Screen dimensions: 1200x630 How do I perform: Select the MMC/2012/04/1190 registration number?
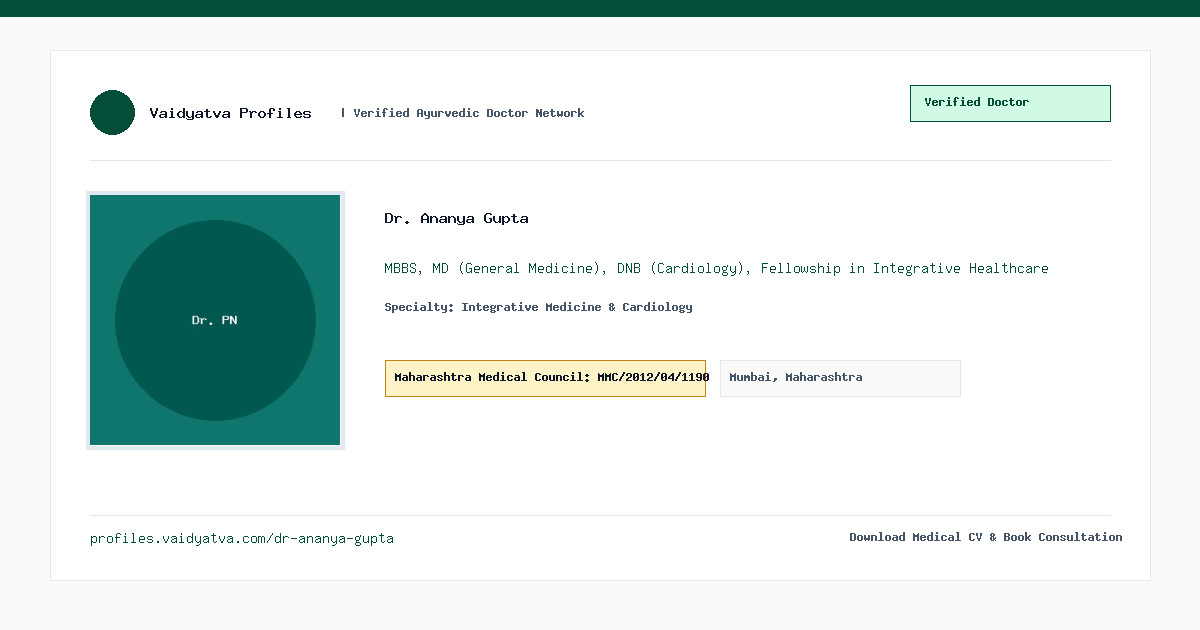coord(653,378)
